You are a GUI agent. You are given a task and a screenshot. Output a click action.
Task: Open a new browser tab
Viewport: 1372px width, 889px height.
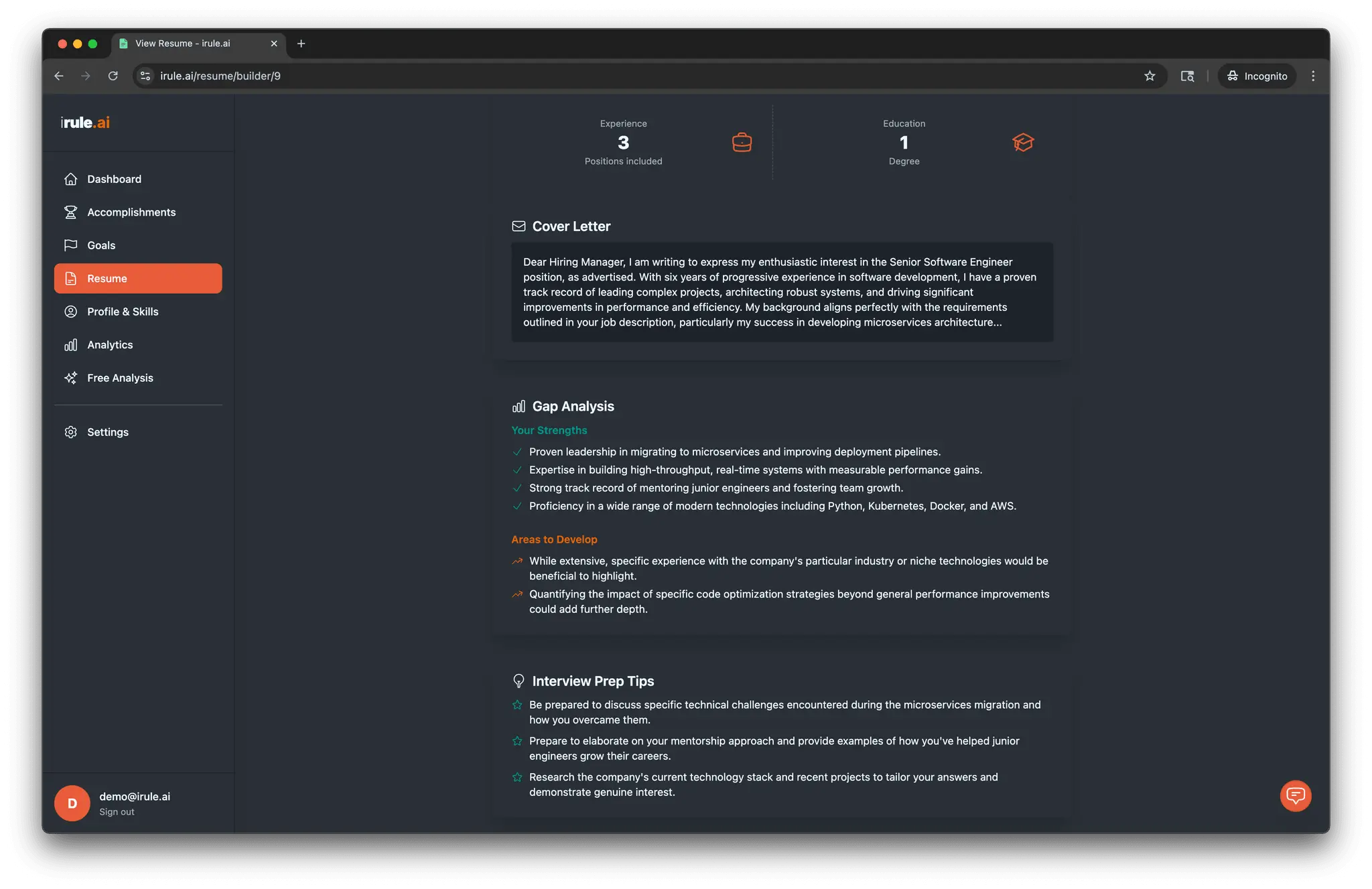point(301,44)
